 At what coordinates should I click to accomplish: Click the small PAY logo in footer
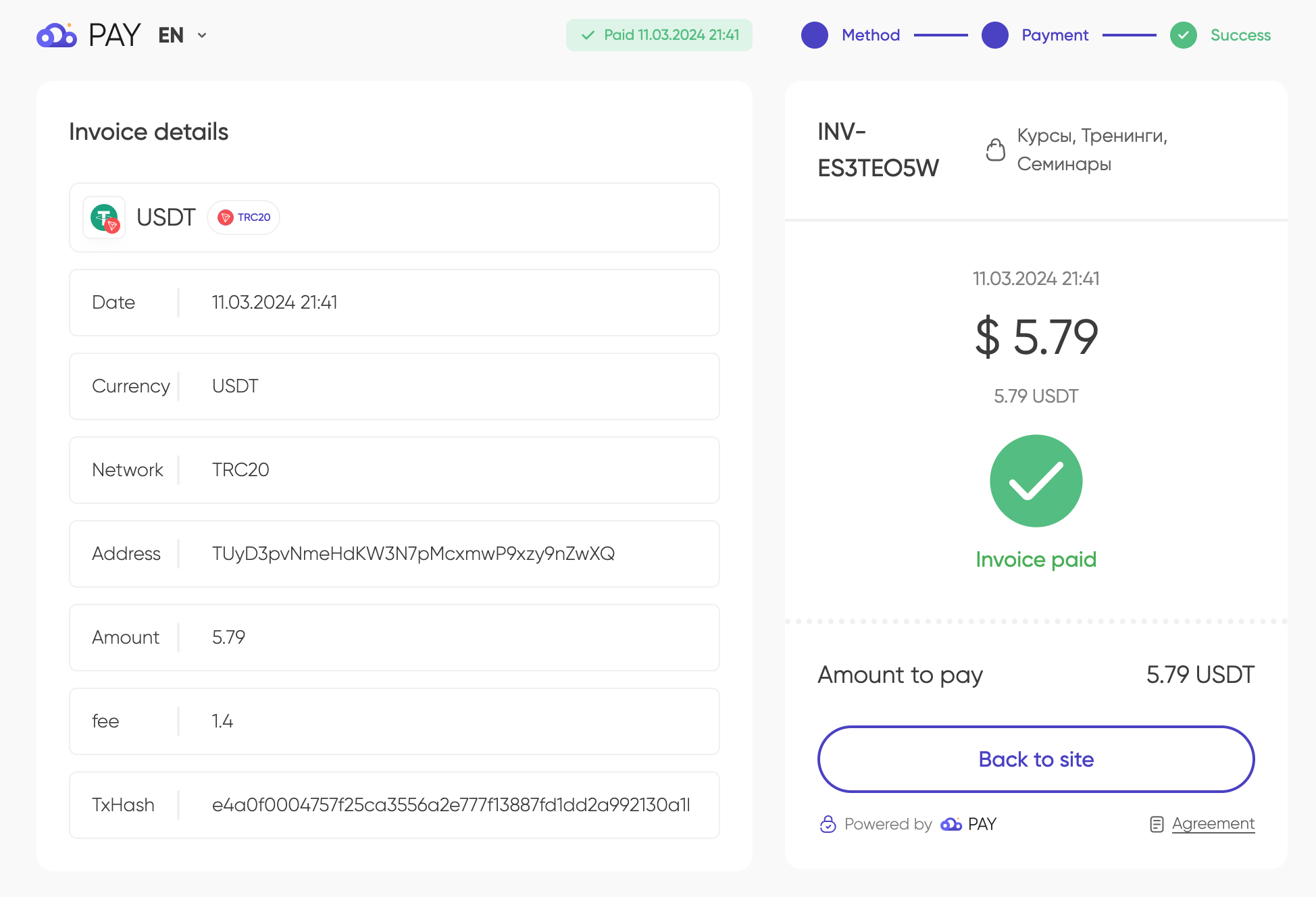tap(969, 824)
